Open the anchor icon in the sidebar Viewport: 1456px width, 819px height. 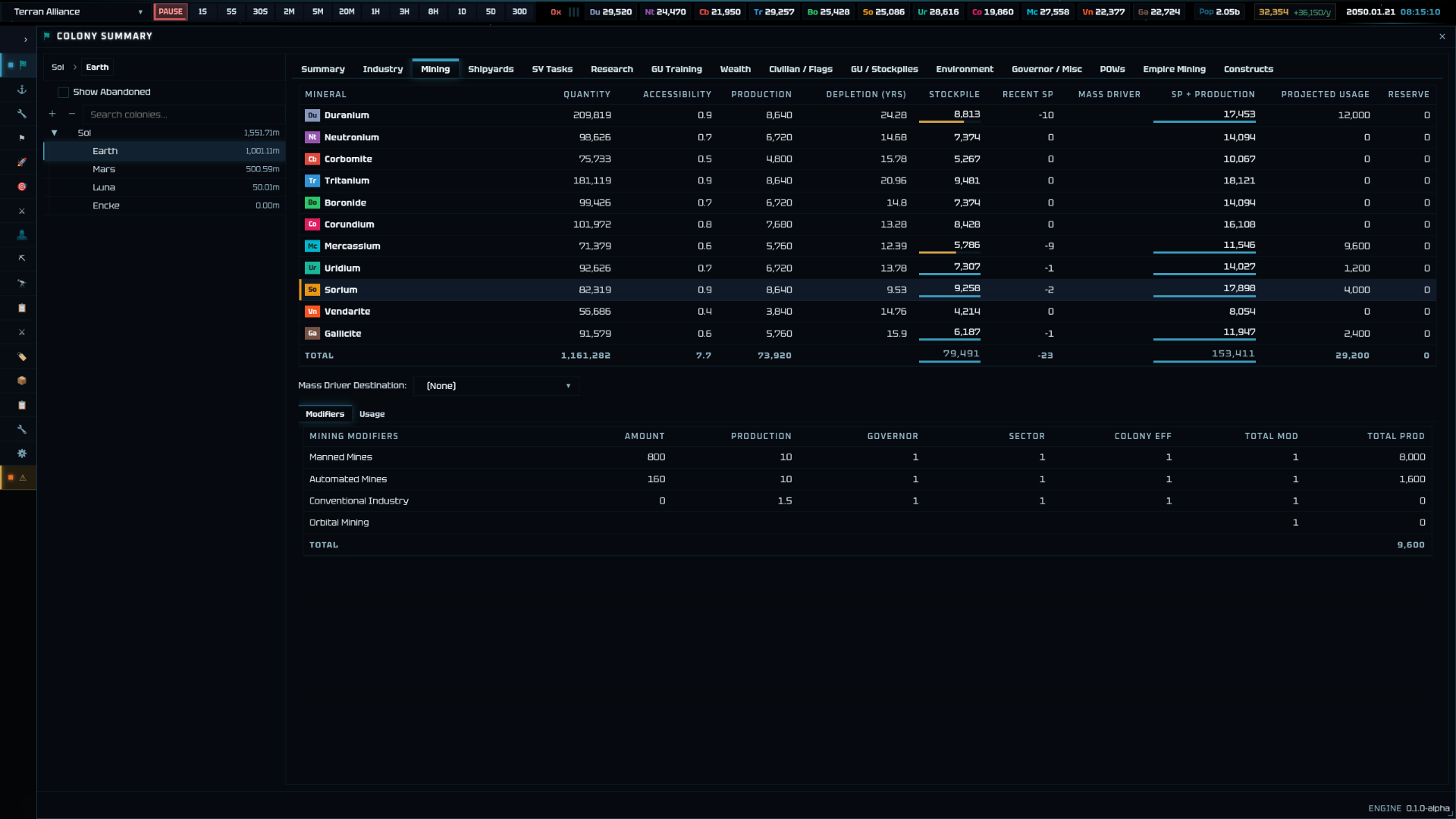pos(22,89)
